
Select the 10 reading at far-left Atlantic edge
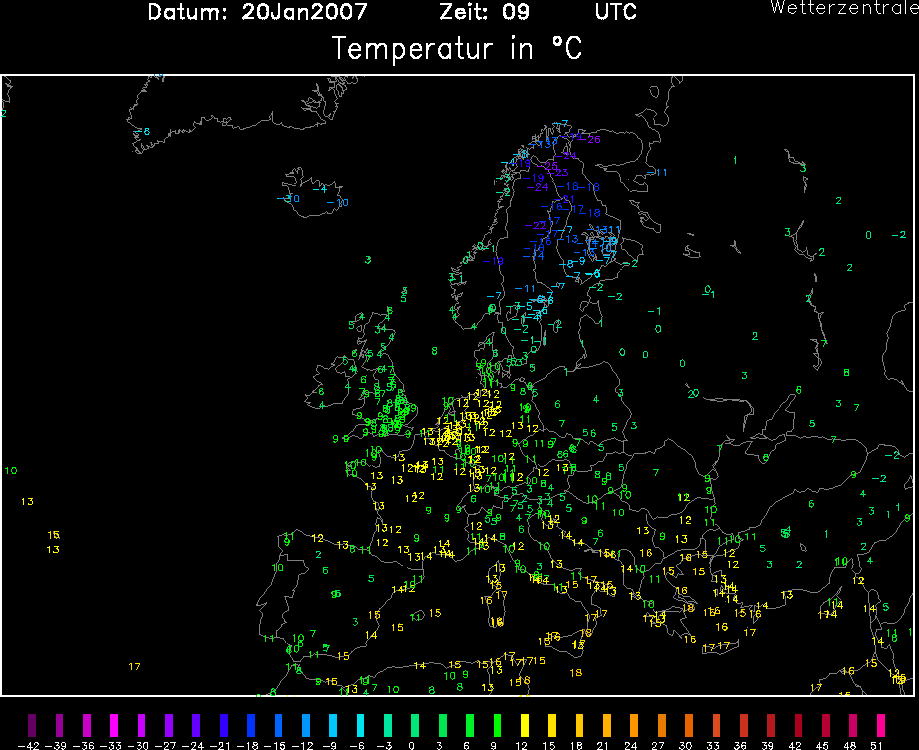[x=11, y=471]
